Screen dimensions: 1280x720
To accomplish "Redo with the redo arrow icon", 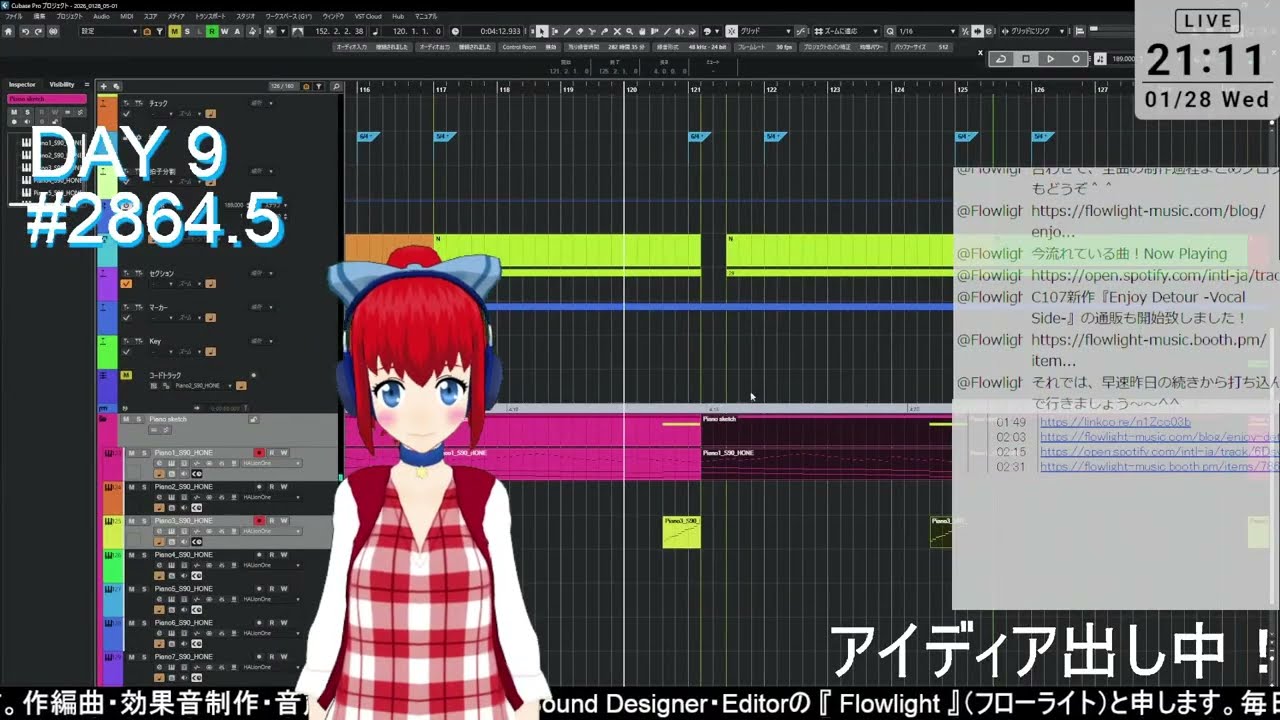I will 38,31.
